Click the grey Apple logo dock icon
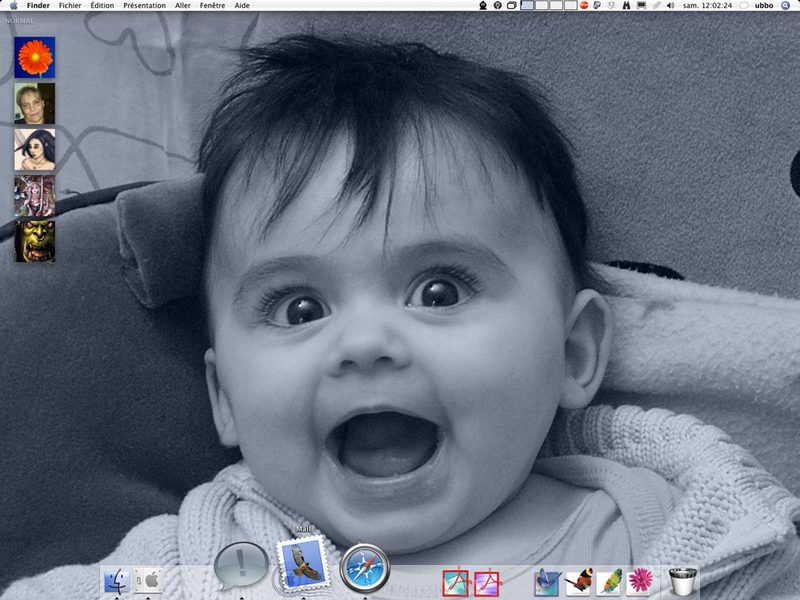The height and width of the screenshot is (600, 800). (148, 580)
